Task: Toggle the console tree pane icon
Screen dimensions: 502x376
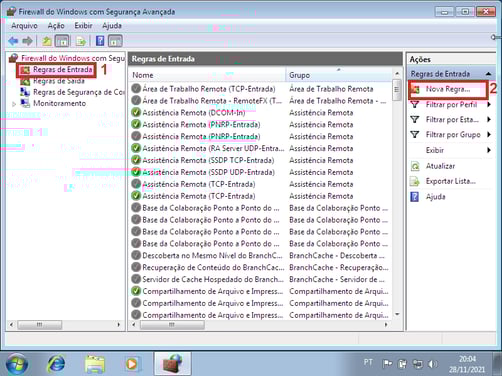Action: pyautogui.click(x=62, y=41)
